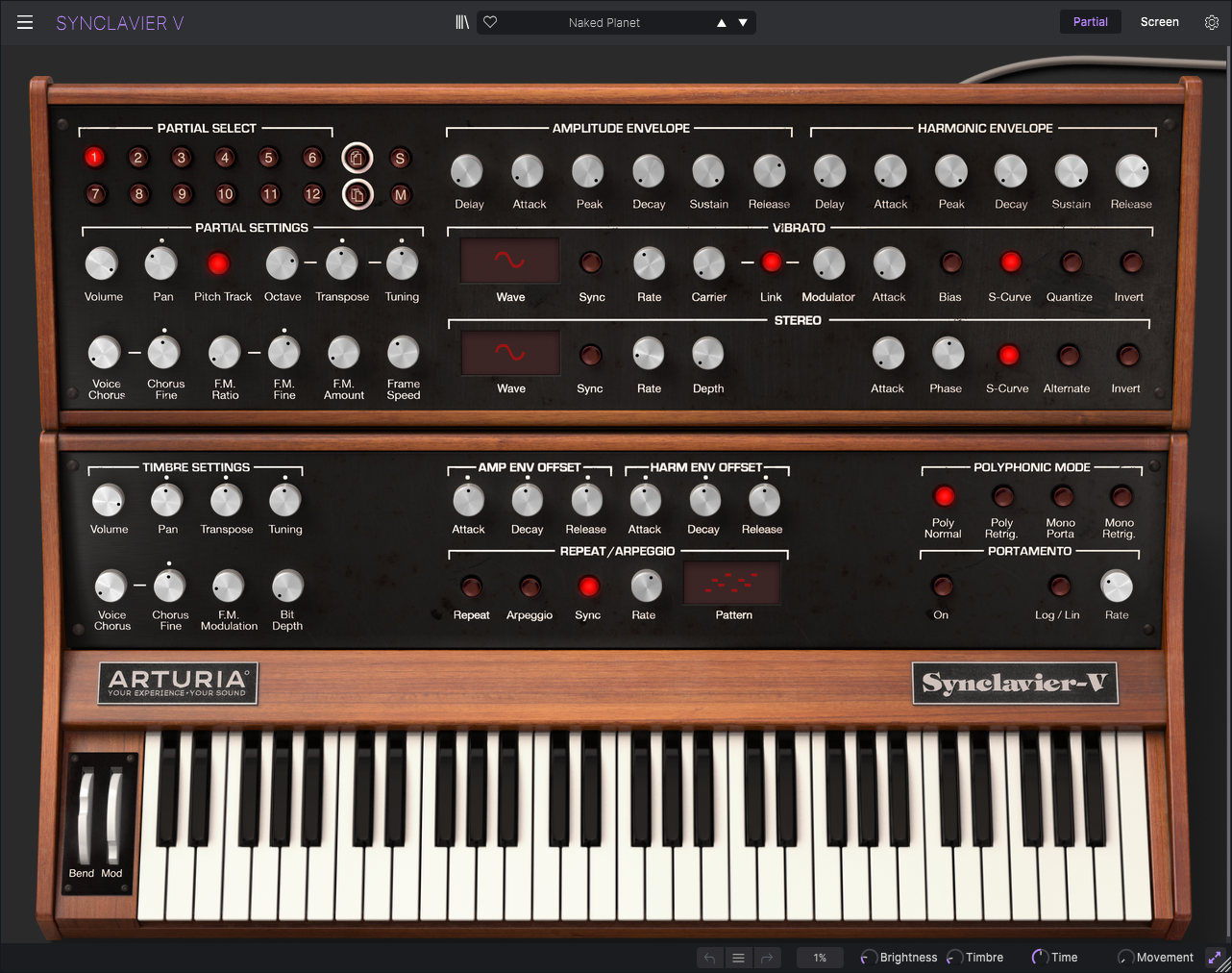This screenshot has height=973, width=1232.
Task: Click the resize window icon bottom right
Action: (x=1216, y=958)
